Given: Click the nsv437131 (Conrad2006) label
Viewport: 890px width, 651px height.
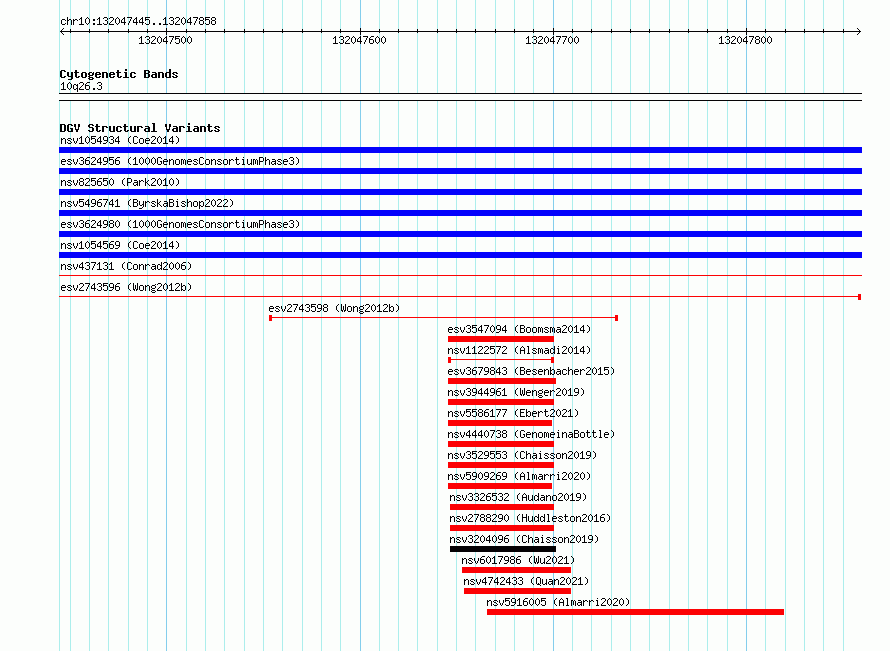Looking at the screenshot, I should pos(126,266).
